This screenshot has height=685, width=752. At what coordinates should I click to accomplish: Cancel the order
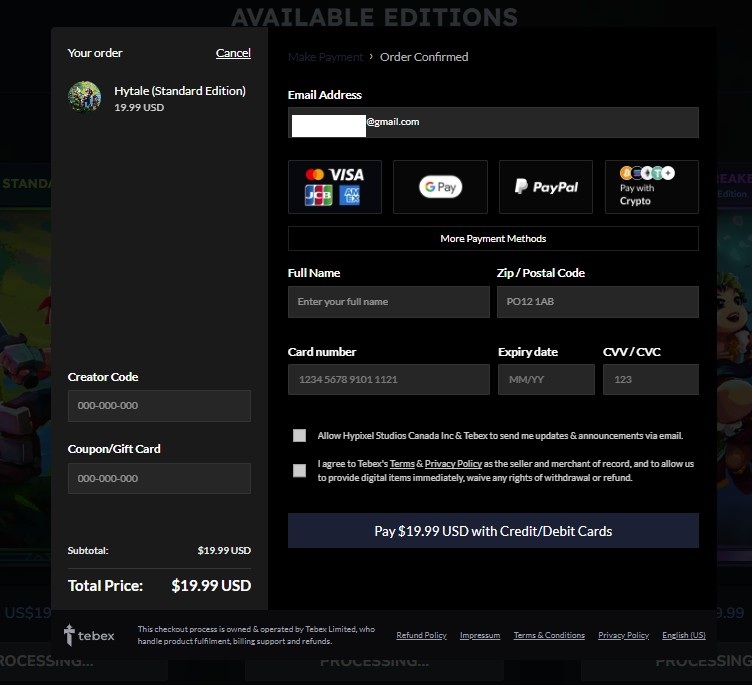(x=233, y=53)
